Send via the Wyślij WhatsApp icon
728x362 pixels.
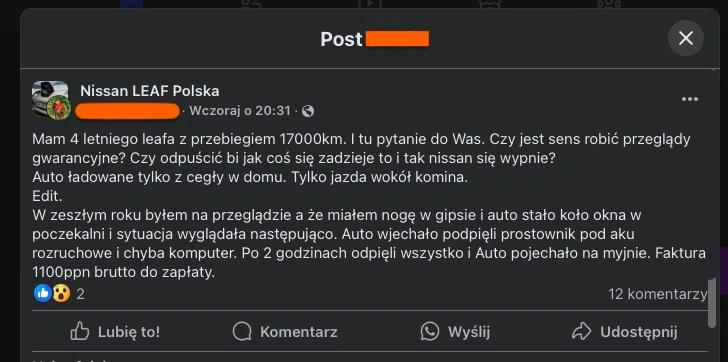pyautogui.click(x=455, y=331)
